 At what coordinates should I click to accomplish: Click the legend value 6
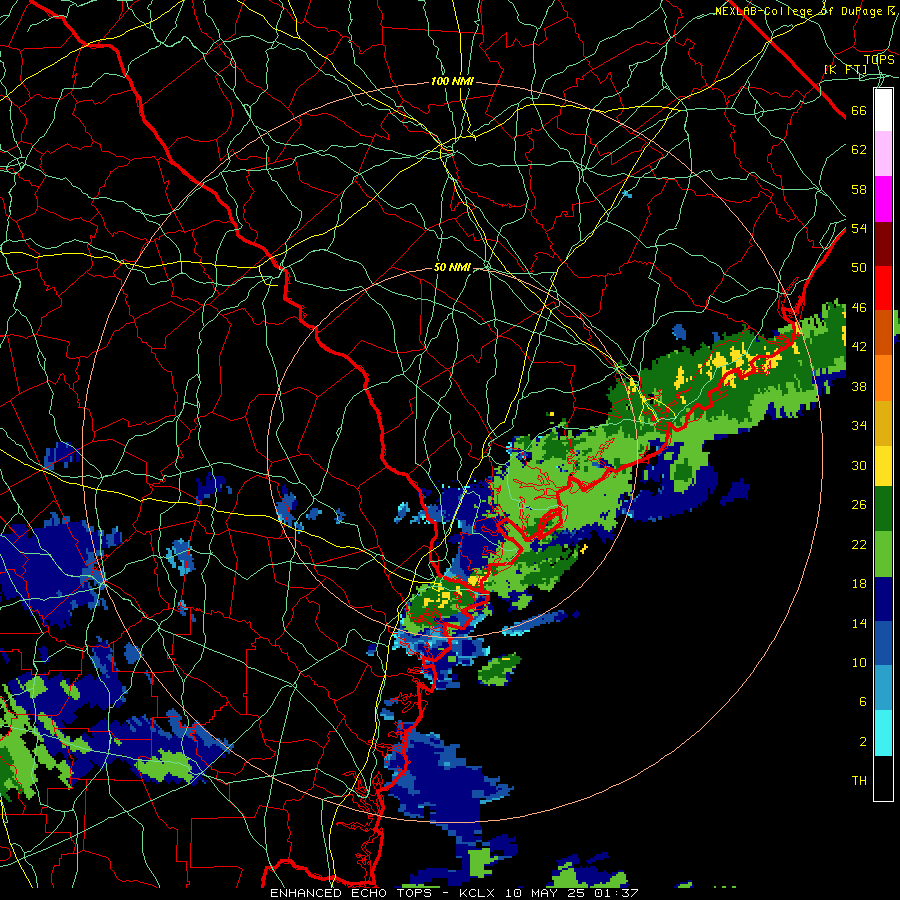tap(863, 701)
